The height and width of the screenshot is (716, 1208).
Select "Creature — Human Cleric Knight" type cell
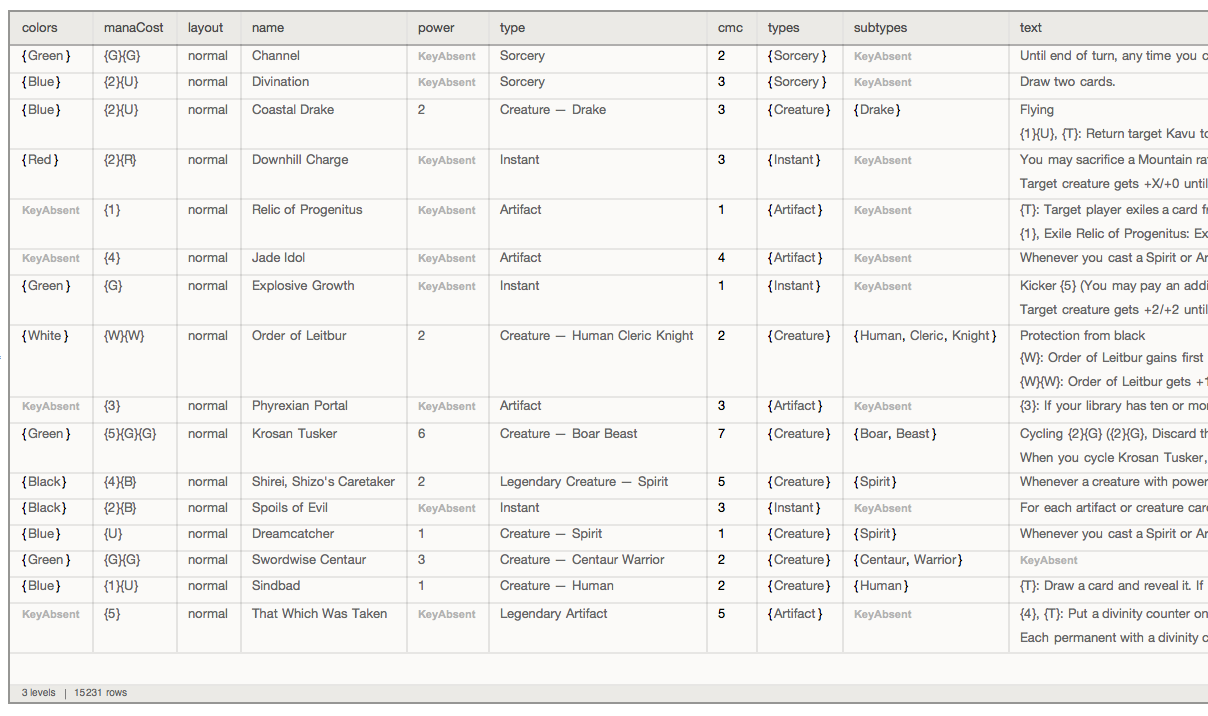coord(596,336)
